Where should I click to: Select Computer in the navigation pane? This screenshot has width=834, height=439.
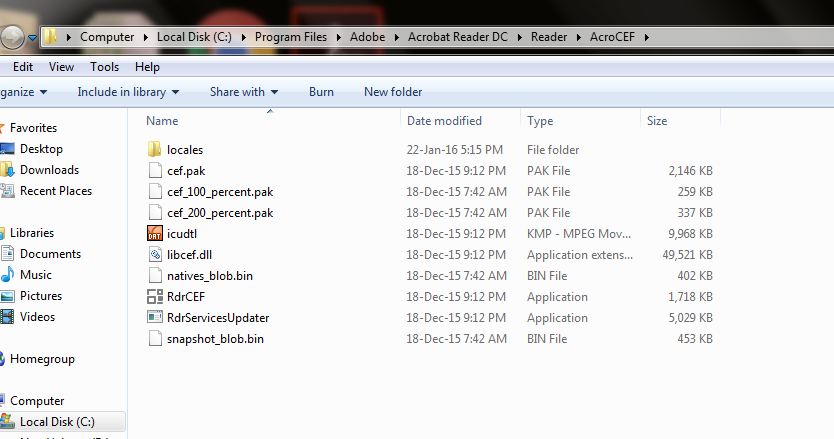tap(37, 401)
